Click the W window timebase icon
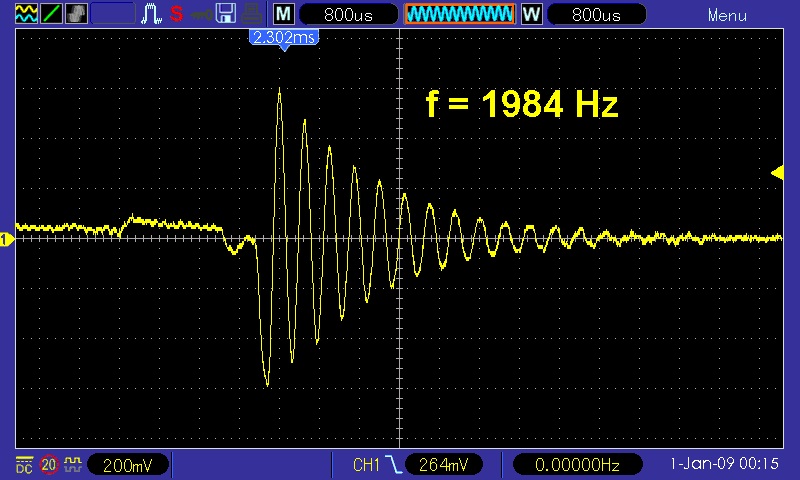The height and width of the screenshot is (480, 800). (x=531, y=14)
